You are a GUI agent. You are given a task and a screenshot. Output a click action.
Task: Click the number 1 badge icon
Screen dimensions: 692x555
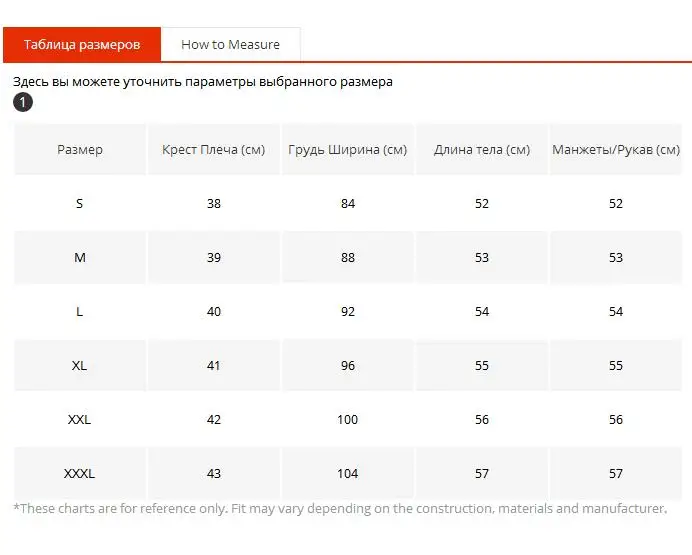pyautogui.click(x=22, y=102)
